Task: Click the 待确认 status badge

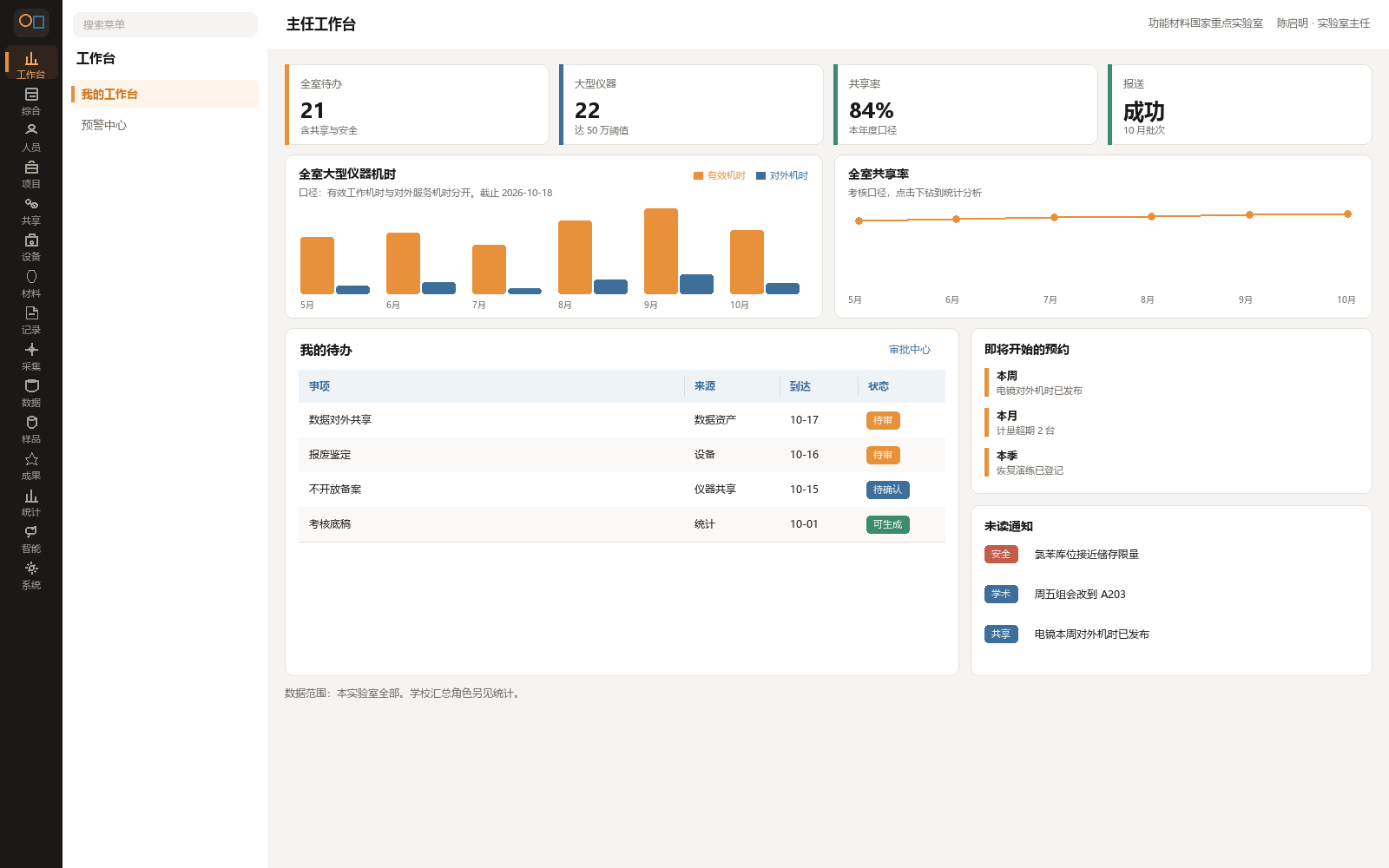Action: (887, 490)
